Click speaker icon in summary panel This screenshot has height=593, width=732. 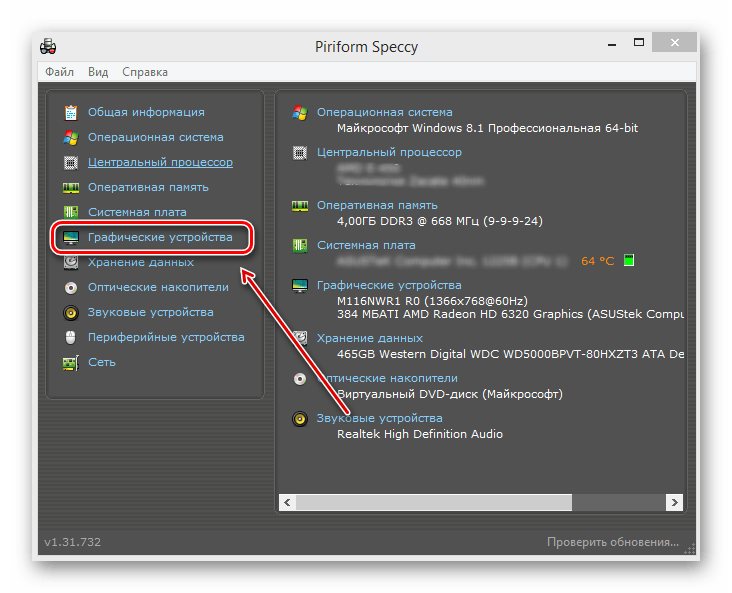coord(300,419)
